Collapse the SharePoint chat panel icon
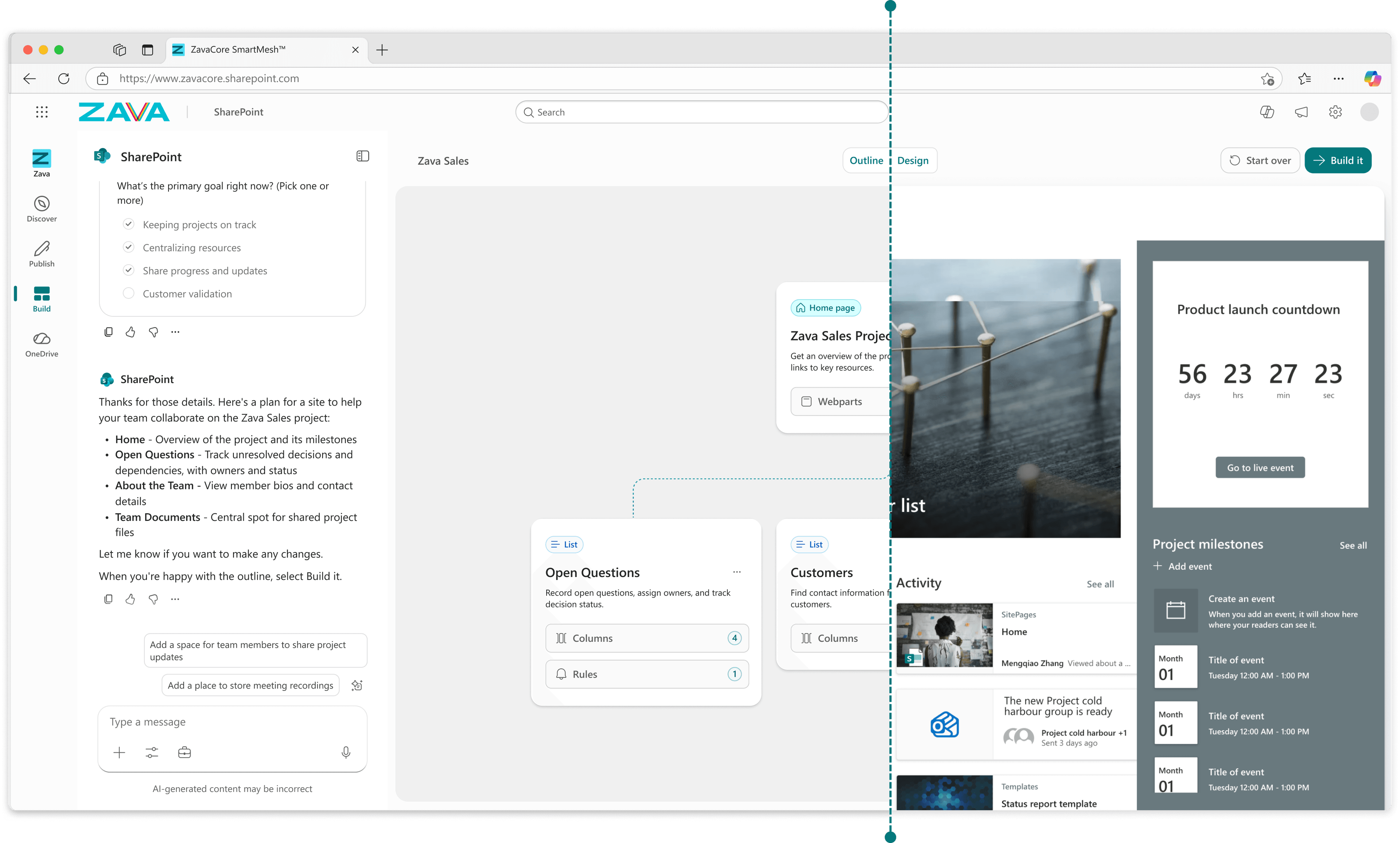Viewport: 1400px width, 843px height. 362,156
